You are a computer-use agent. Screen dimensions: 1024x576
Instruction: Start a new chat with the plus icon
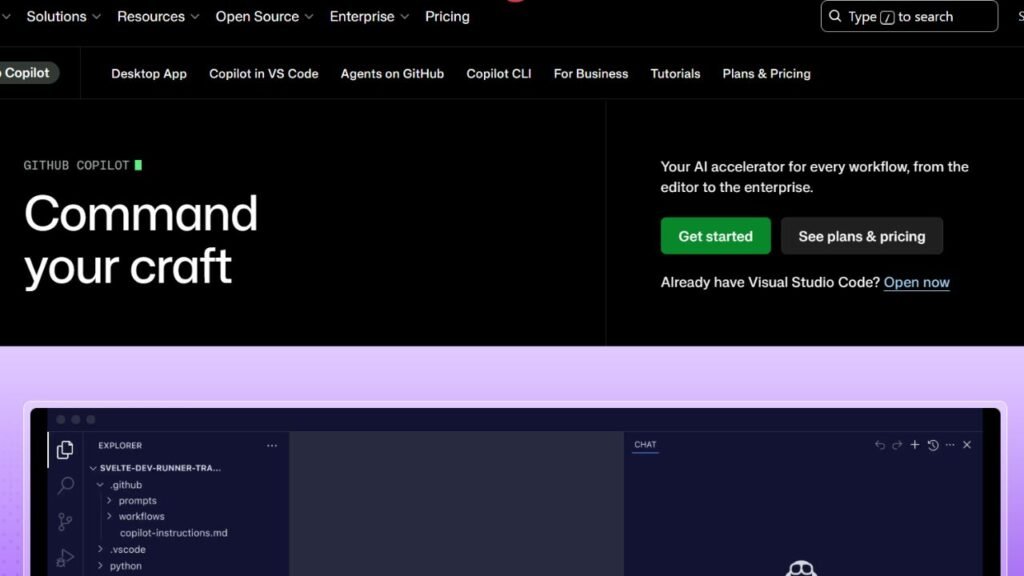click(x=915, y=445)
